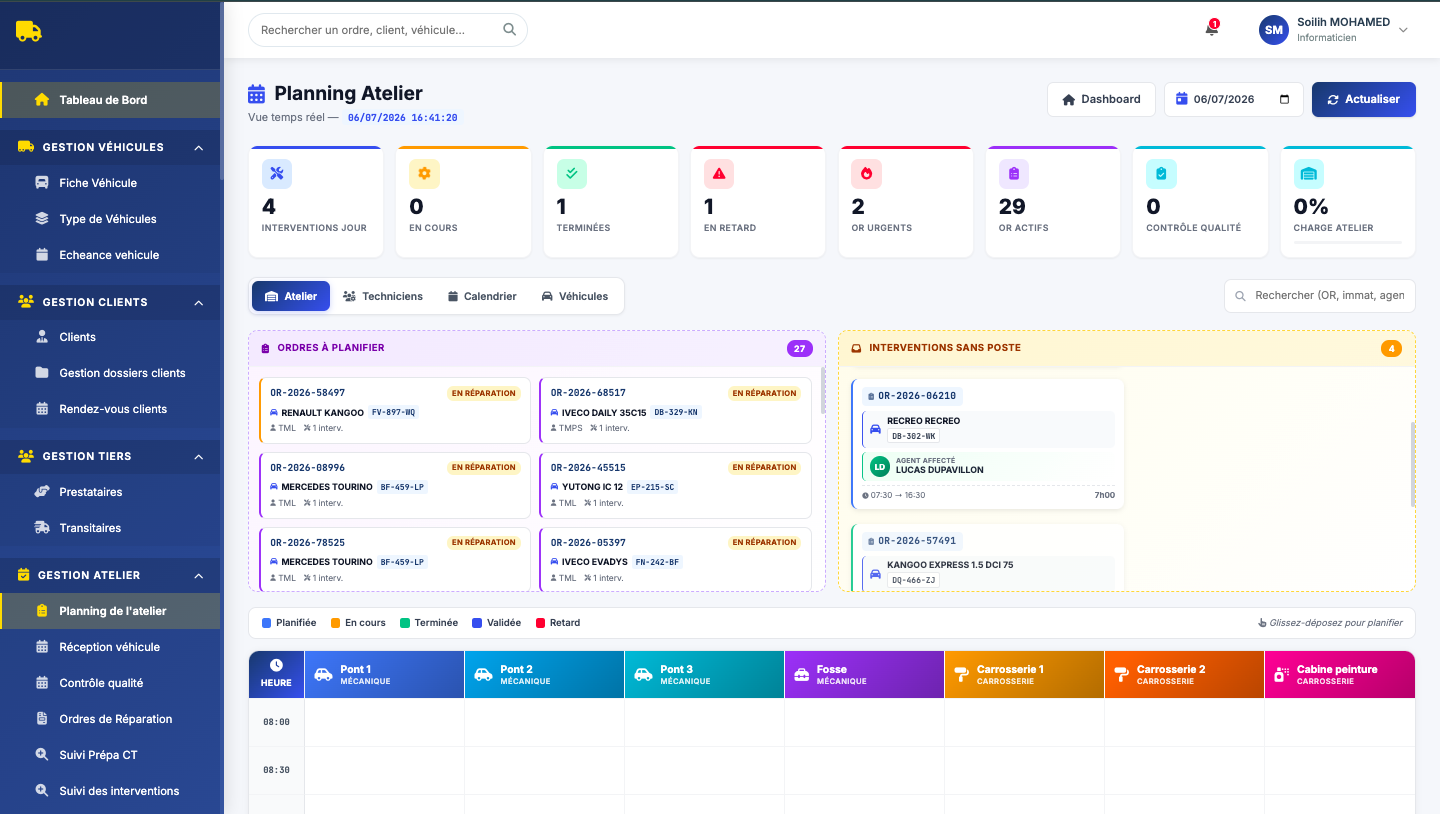This screenshot has height=814, width=1440.
Task: Click the OR search field in the planning toolbar
Action: tap(1320, 296)
